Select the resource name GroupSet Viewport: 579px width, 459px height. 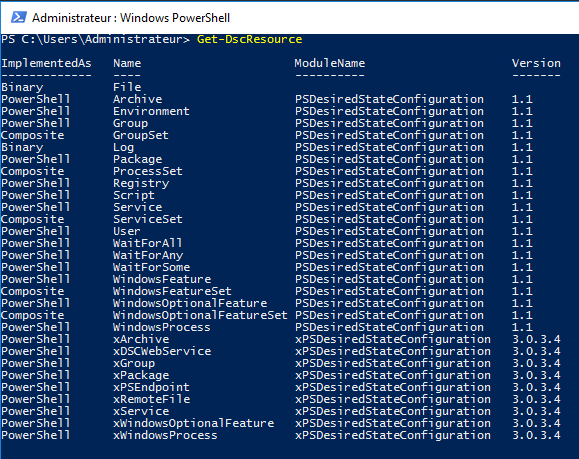click(141, 135)
